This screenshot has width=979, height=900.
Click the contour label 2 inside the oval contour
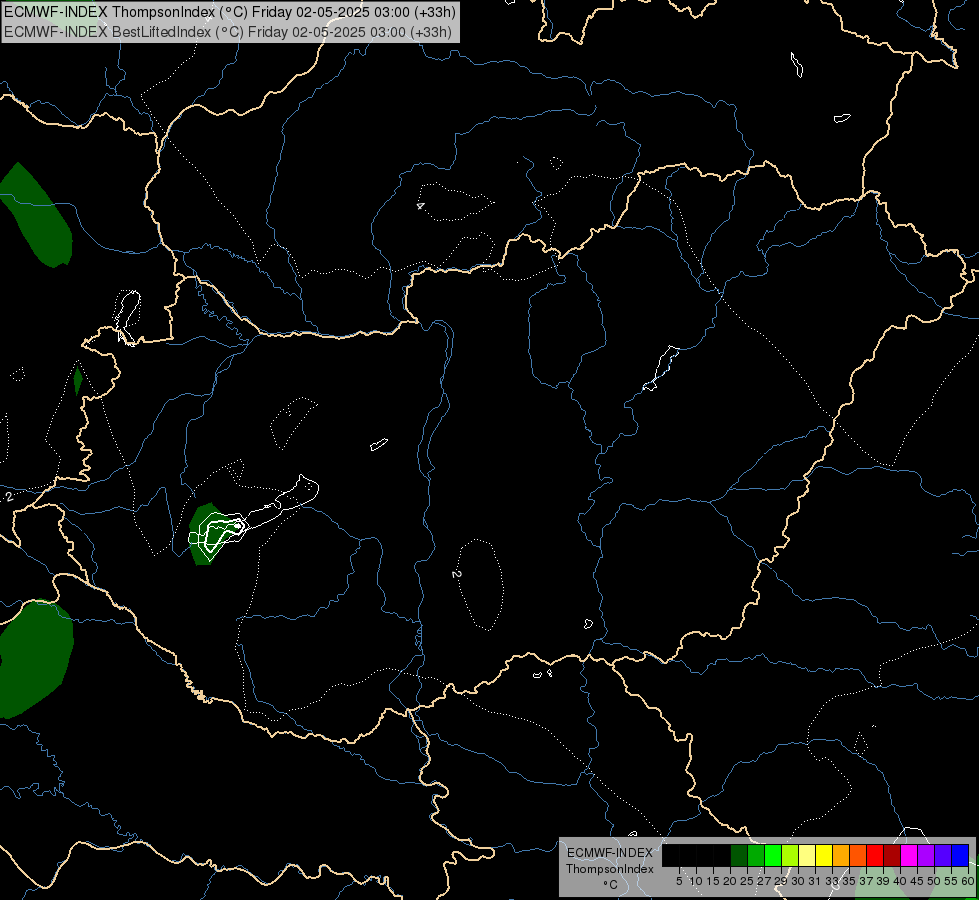pos(456,574)
